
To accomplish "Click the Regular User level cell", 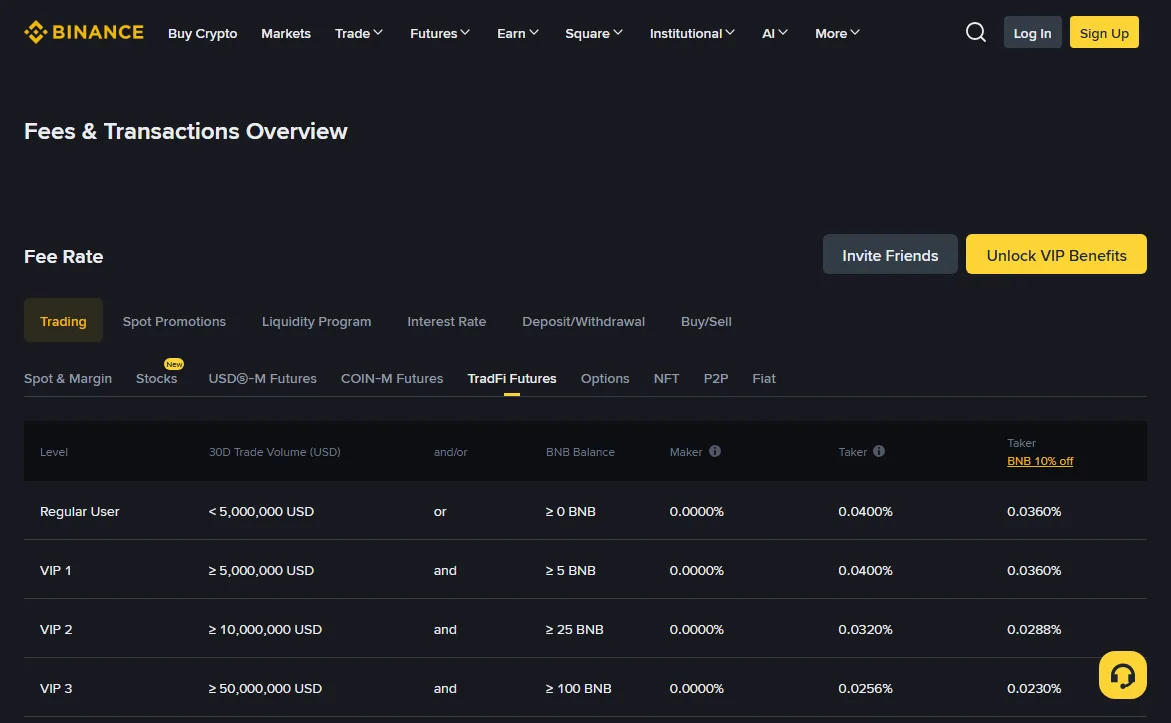I will [79, 511].
